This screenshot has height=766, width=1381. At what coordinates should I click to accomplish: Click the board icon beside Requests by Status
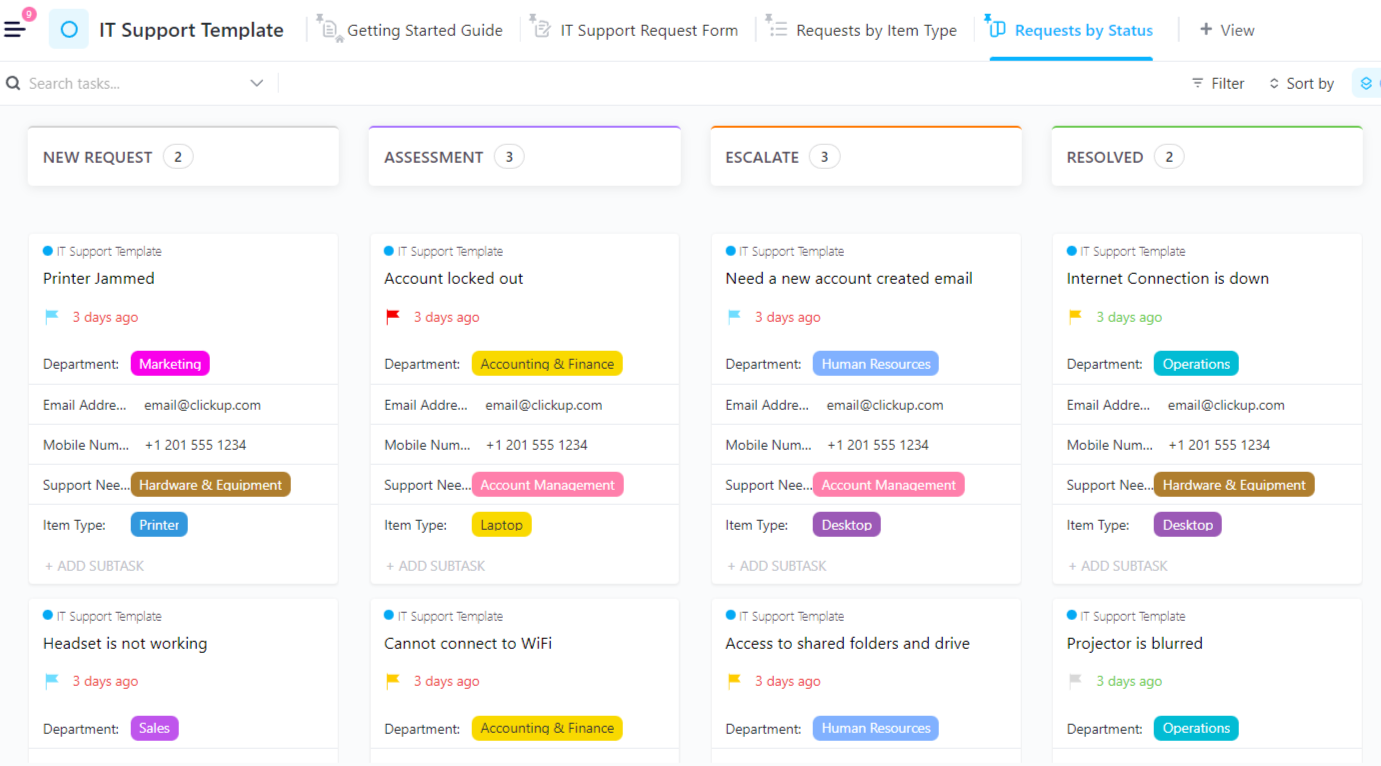pyautogui.click(x=996, y=29)
